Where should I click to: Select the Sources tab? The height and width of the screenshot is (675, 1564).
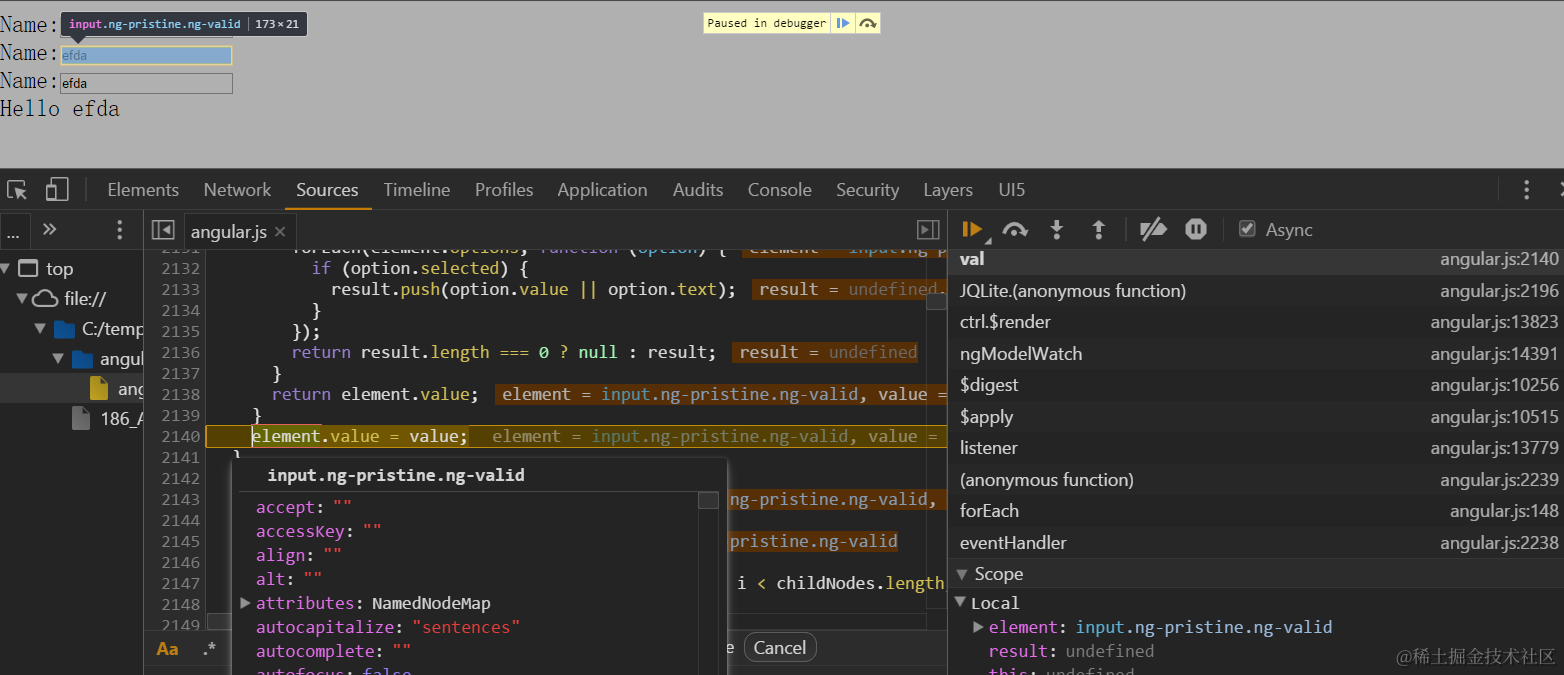point(327,190)
